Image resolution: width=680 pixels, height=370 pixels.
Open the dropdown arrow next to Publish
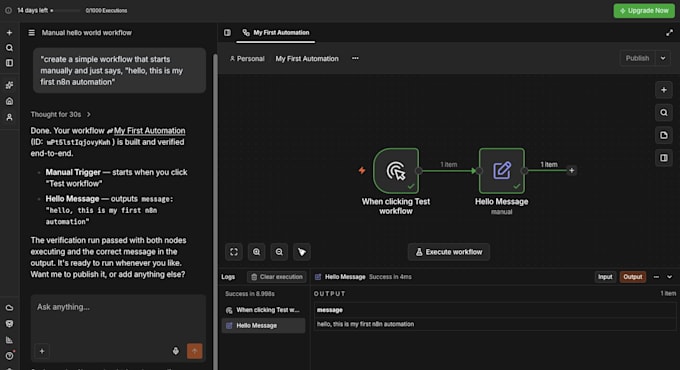[663, 58]
